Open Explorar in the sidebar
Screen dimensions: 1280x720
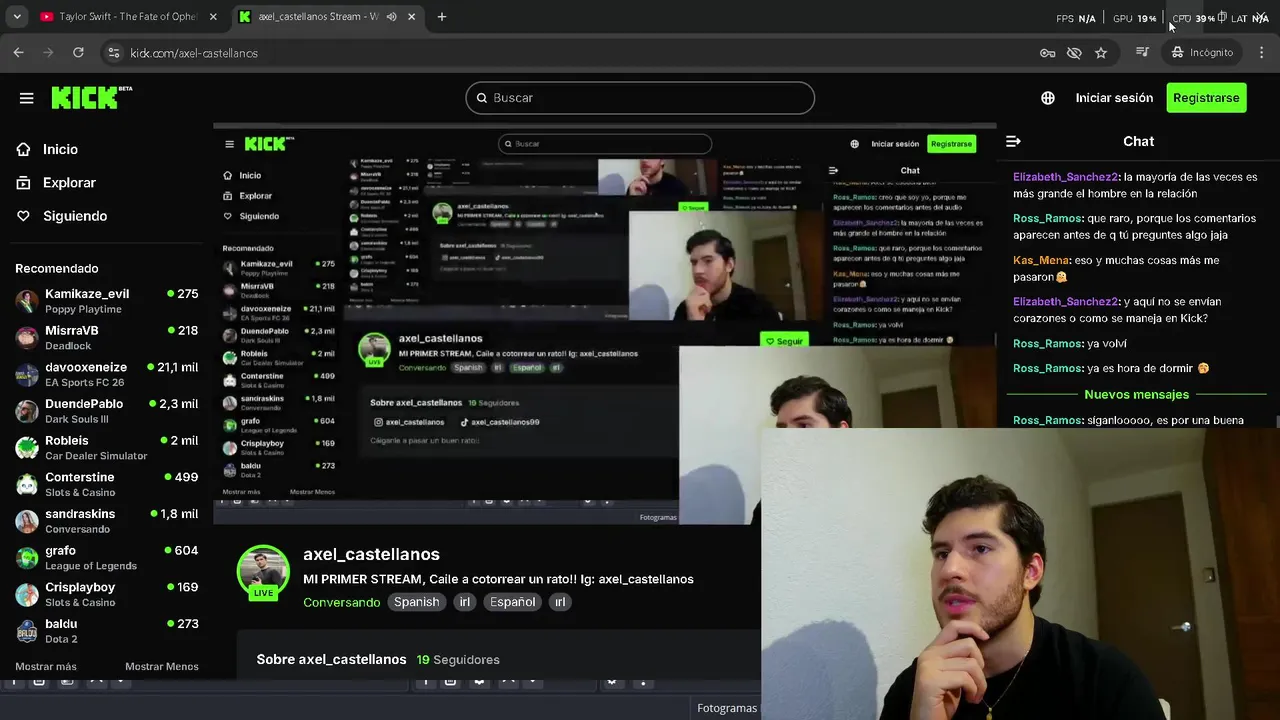(x=69, y=183)
